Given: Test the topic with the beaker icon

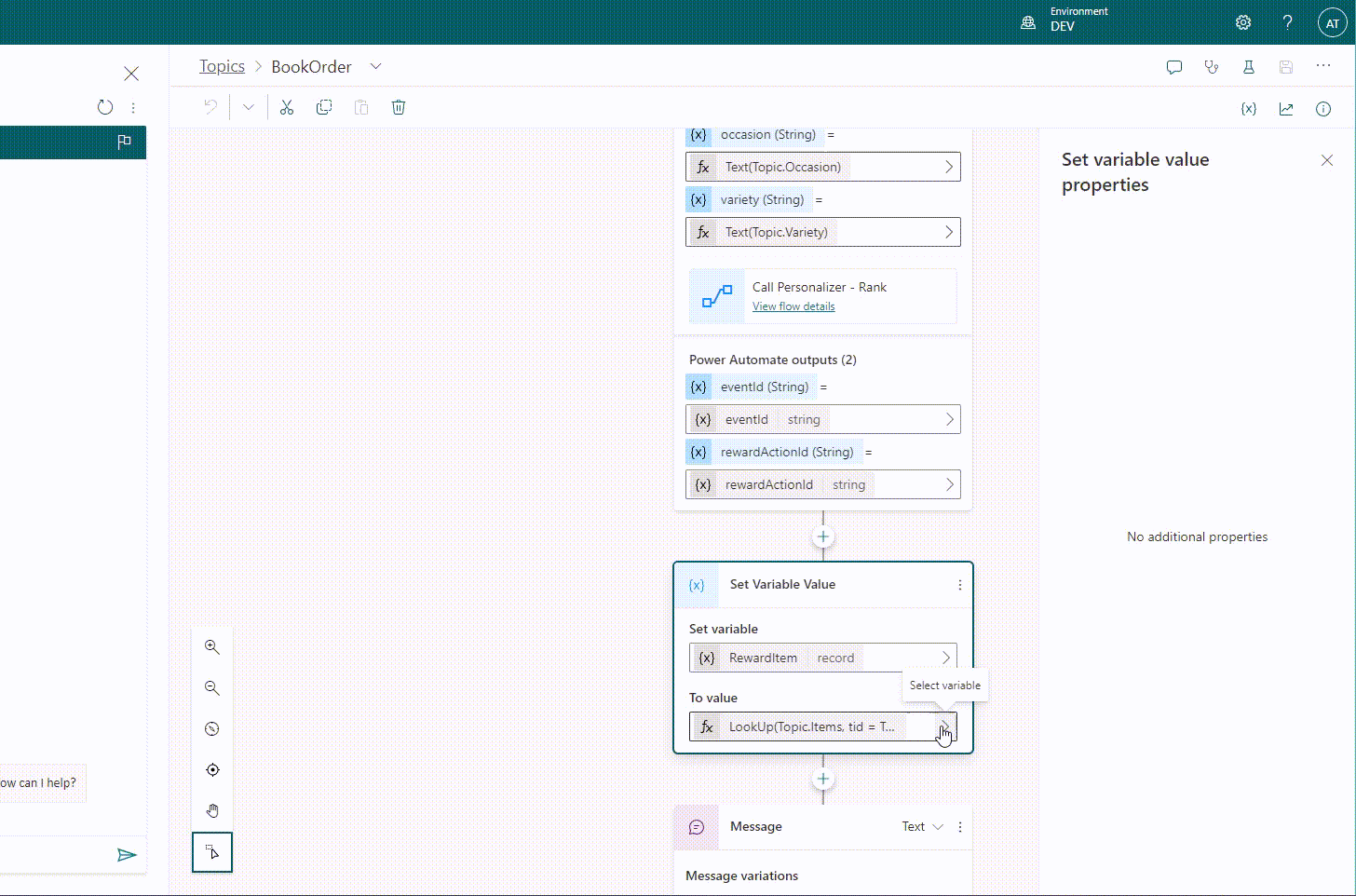Looking at the screenshot, I should coord(1248,66).
